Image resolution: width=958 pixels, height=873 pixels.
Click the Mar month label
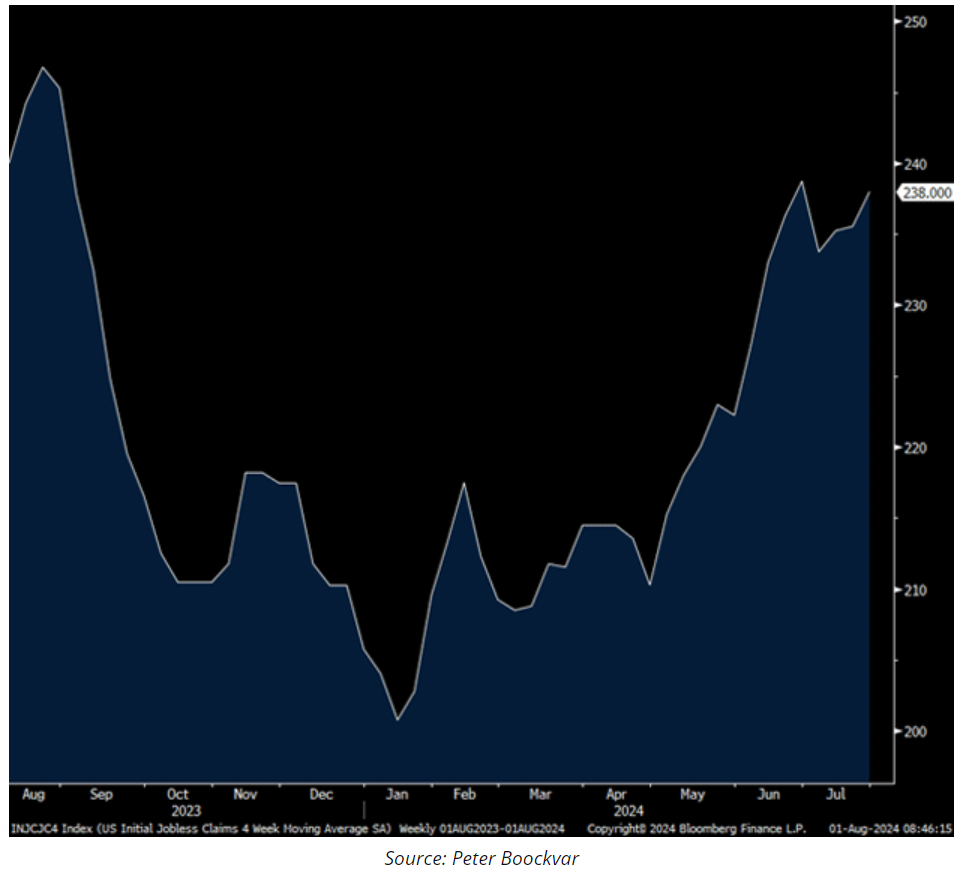click(540, 794)
